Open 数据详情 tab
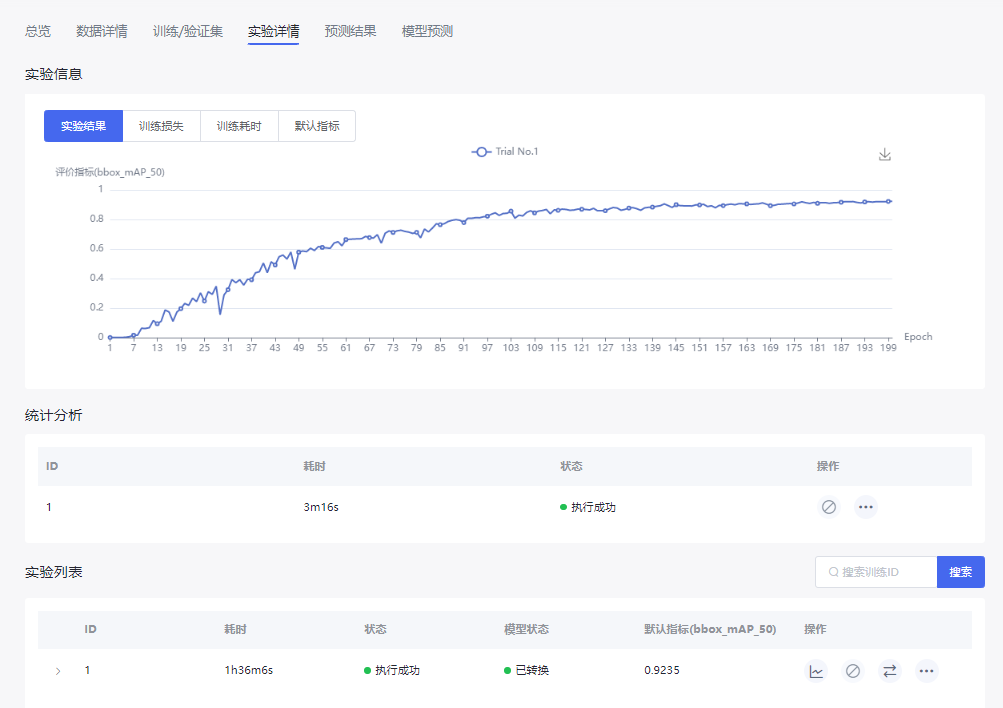Image resolution: width=1003 pixels, height=708 pixels. [x=102, y=31]
